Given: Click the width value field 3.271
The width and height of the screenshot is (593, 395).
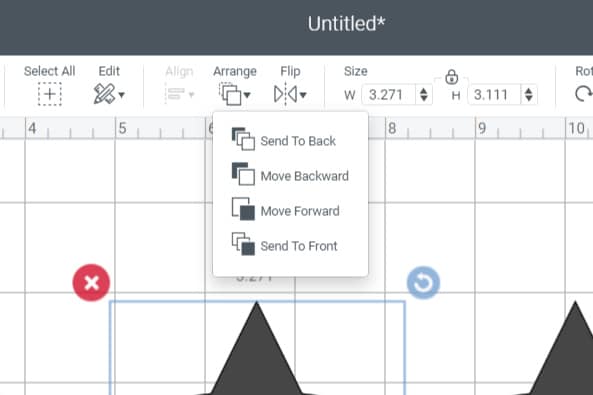Looking at the screenshot, I should [389, 95].
